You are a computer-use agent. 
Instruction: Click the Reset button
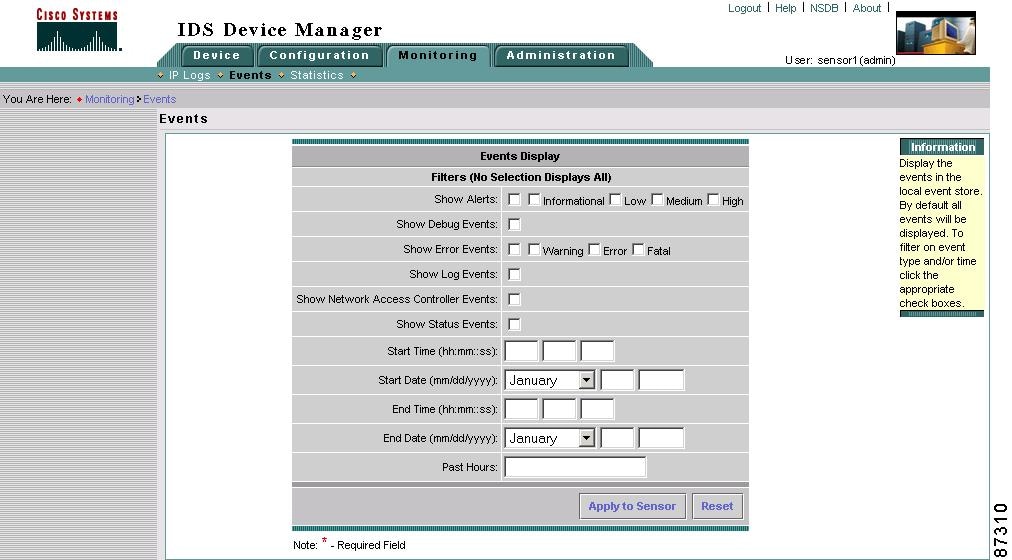click(717, 506)
